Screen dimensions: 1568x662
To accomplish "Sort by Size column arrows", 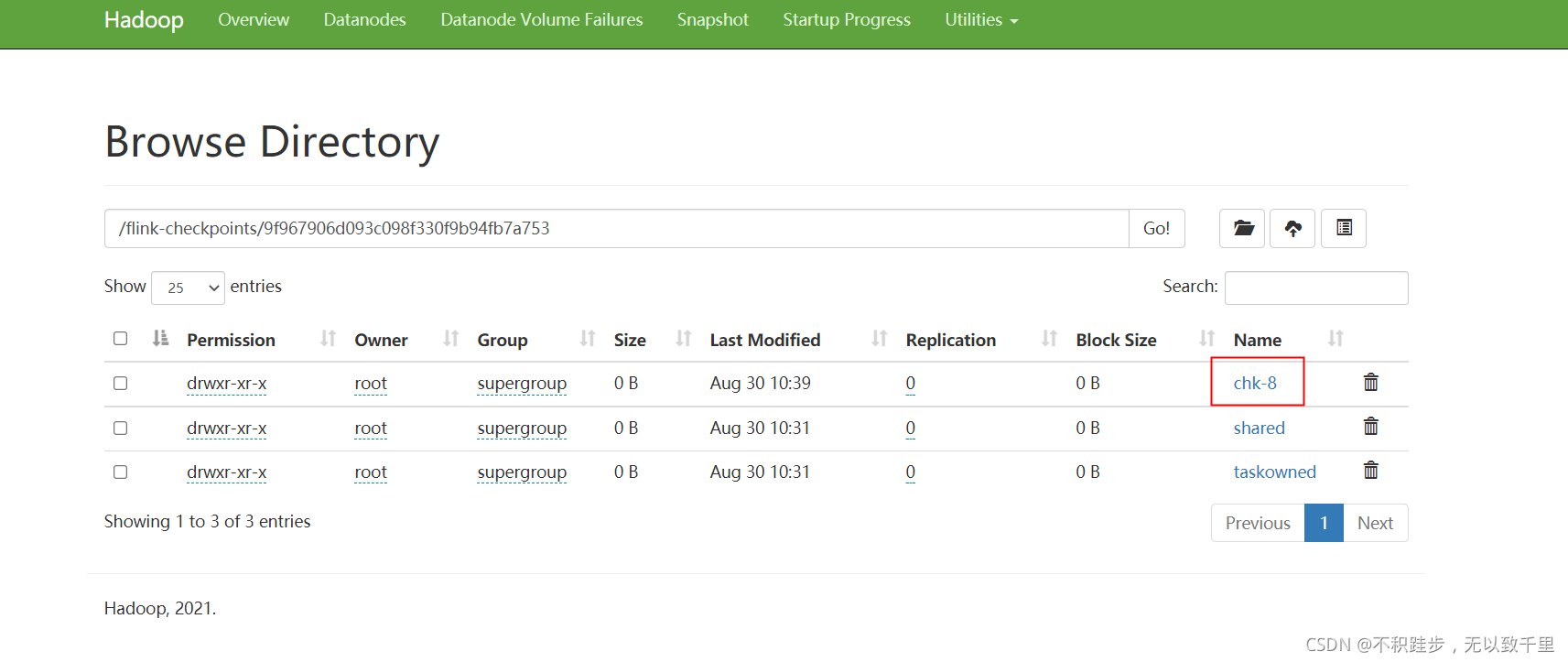I will 683,339.
